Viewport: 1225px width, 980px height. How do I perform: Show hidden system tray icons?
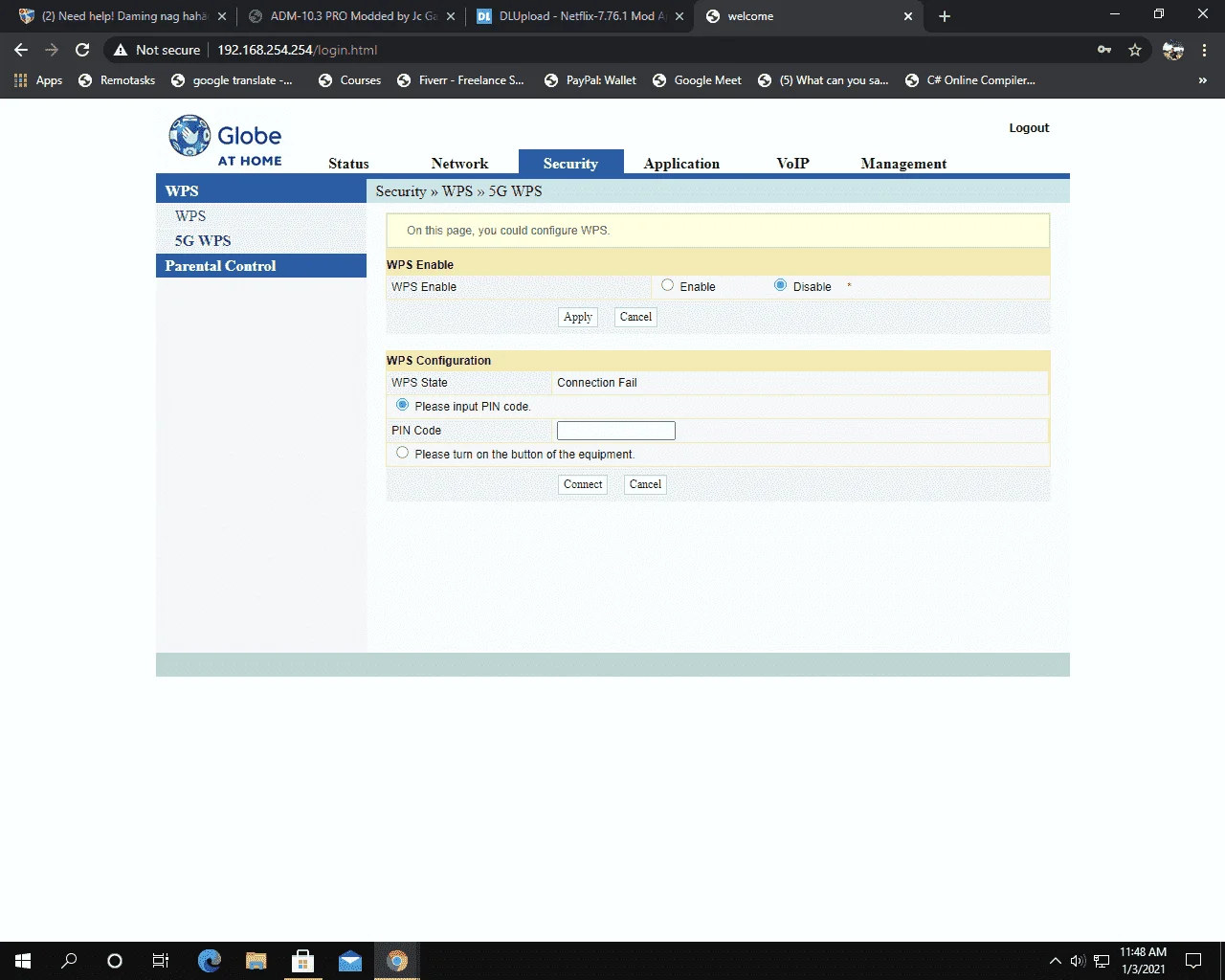tap(1055, 961)
